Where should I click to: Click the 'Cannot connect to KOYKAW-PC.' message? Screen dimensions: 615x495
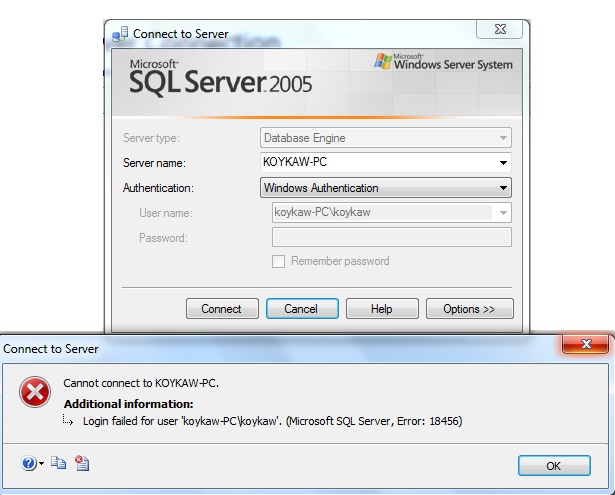point(141,383)
